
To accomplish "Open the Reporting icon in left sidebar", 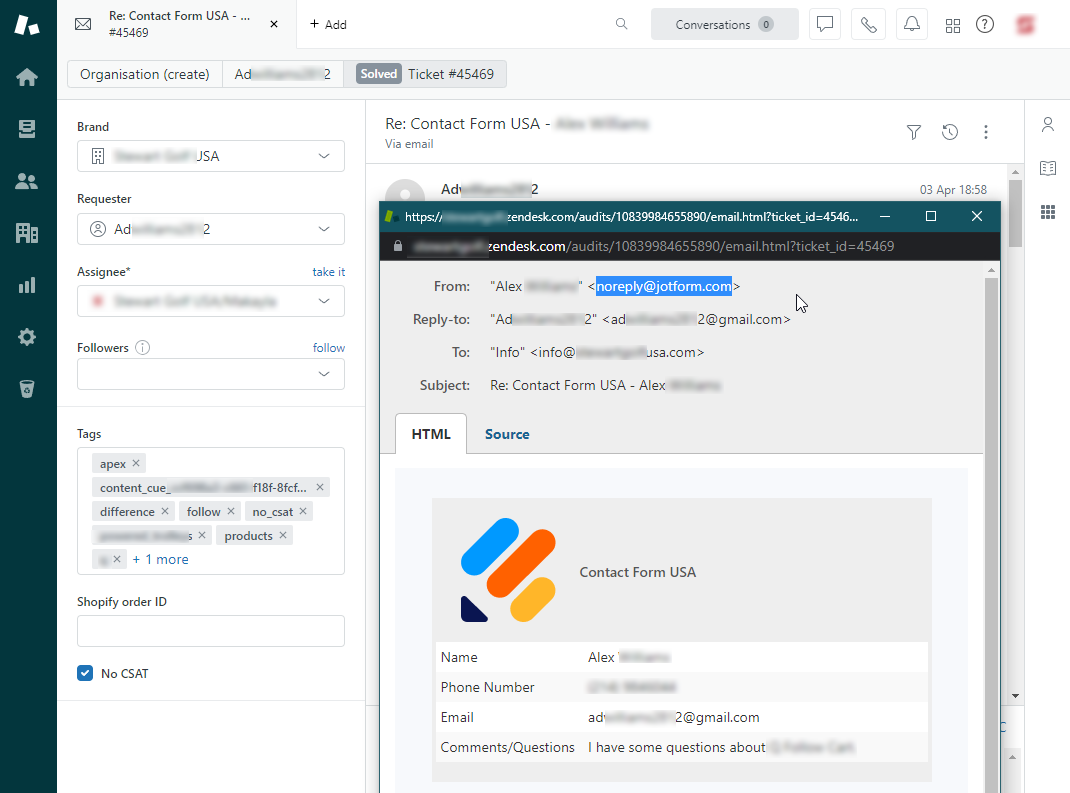I will coord(27,285).
